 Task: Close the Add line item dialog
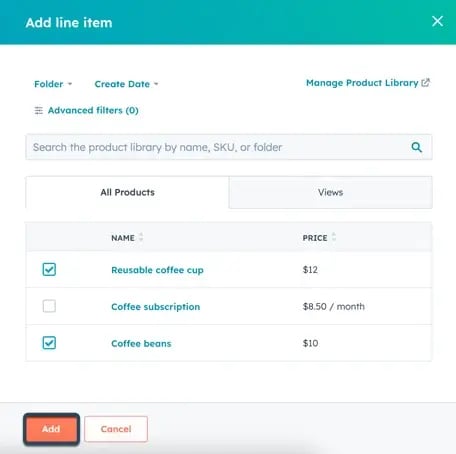[x=437, y=21]
